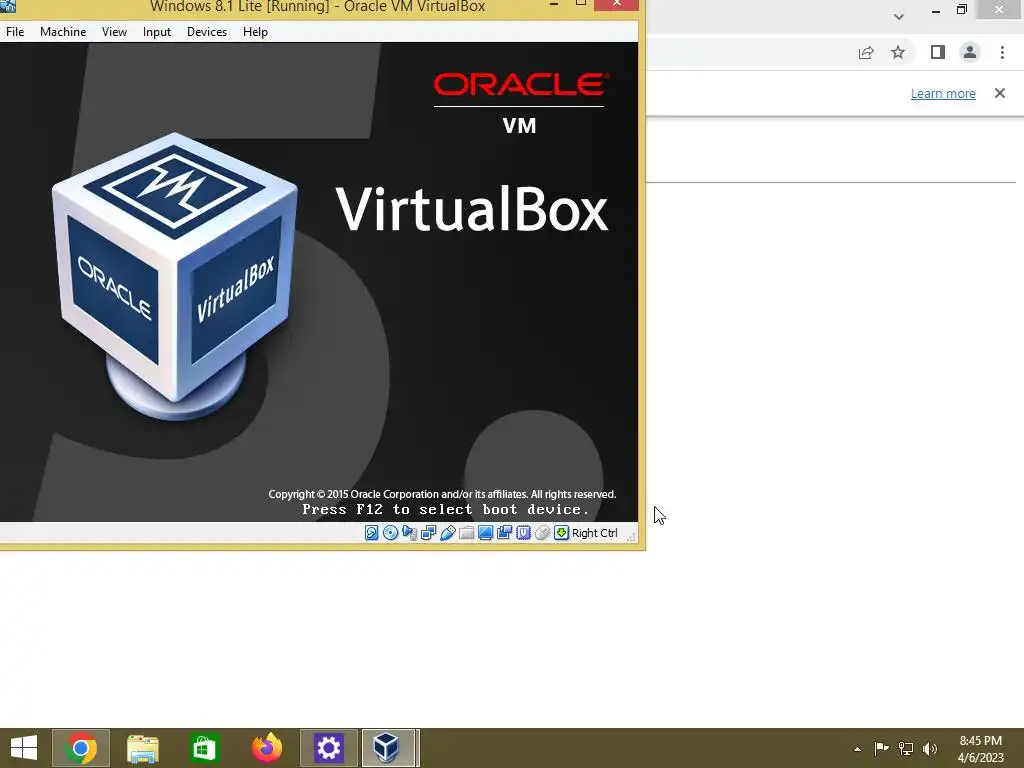Viewport: 1024px width, 768px height.
Task: Show hidden system tray icons arrow
Action: pos(857,749)
